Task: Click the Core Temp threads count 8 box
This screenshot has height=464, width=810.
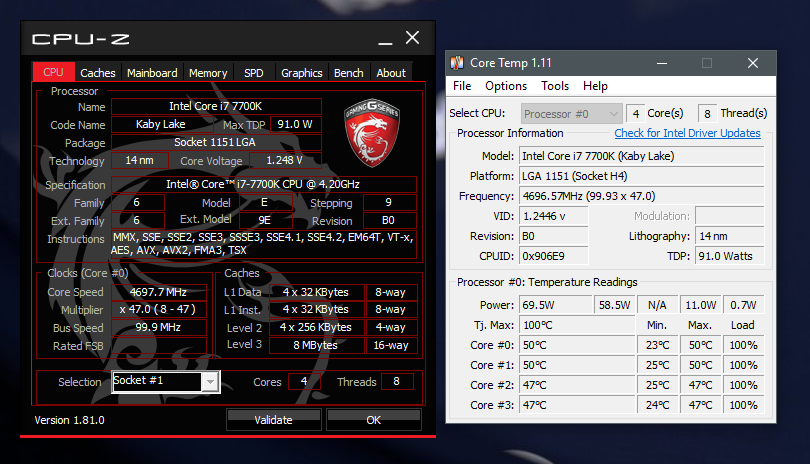Action: pyautogui.click(x=707, y=114)
